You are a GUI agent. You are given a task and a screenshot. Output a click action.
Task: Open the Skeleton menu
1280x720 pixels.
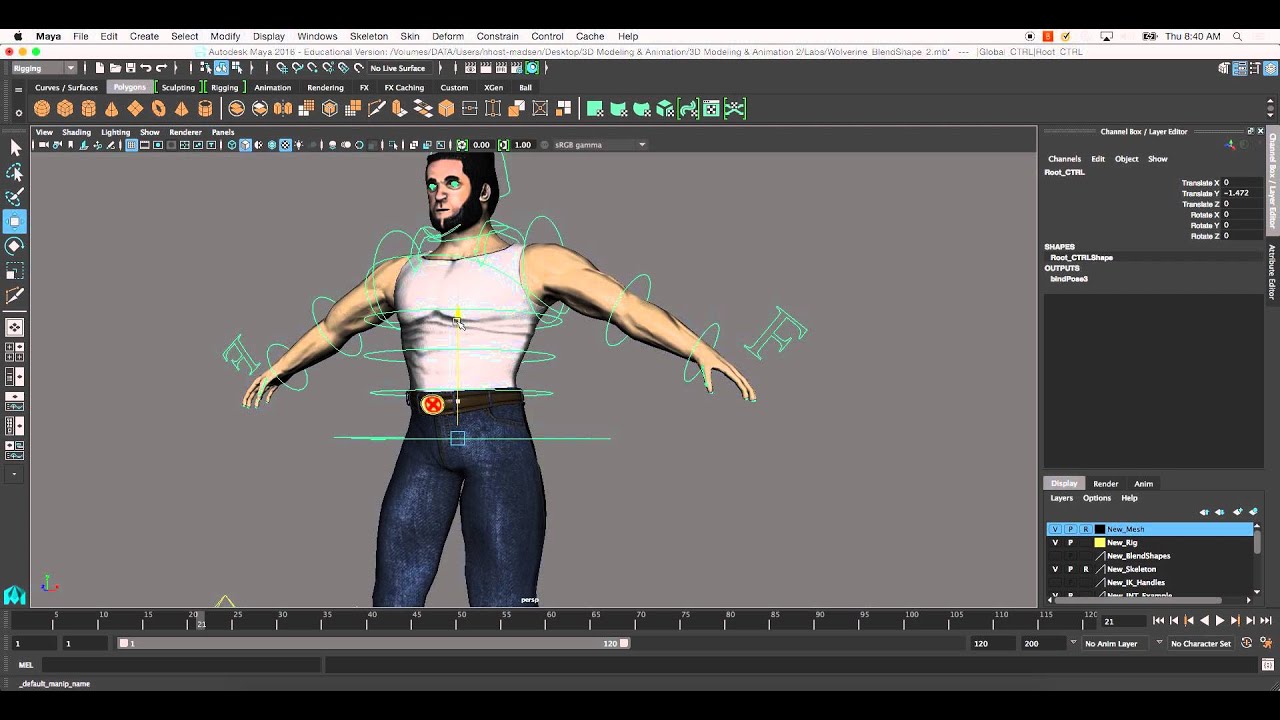coord(369,36)
